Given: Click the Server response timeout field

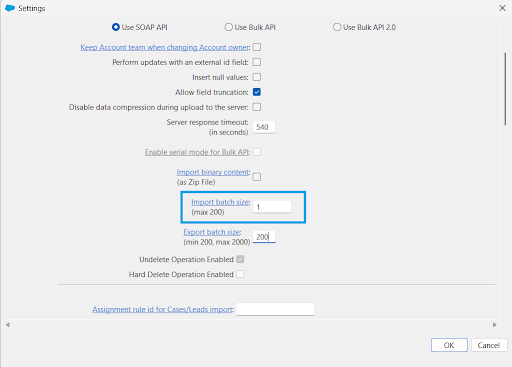Looking at the screenshot, I should [x=264, y=127].
